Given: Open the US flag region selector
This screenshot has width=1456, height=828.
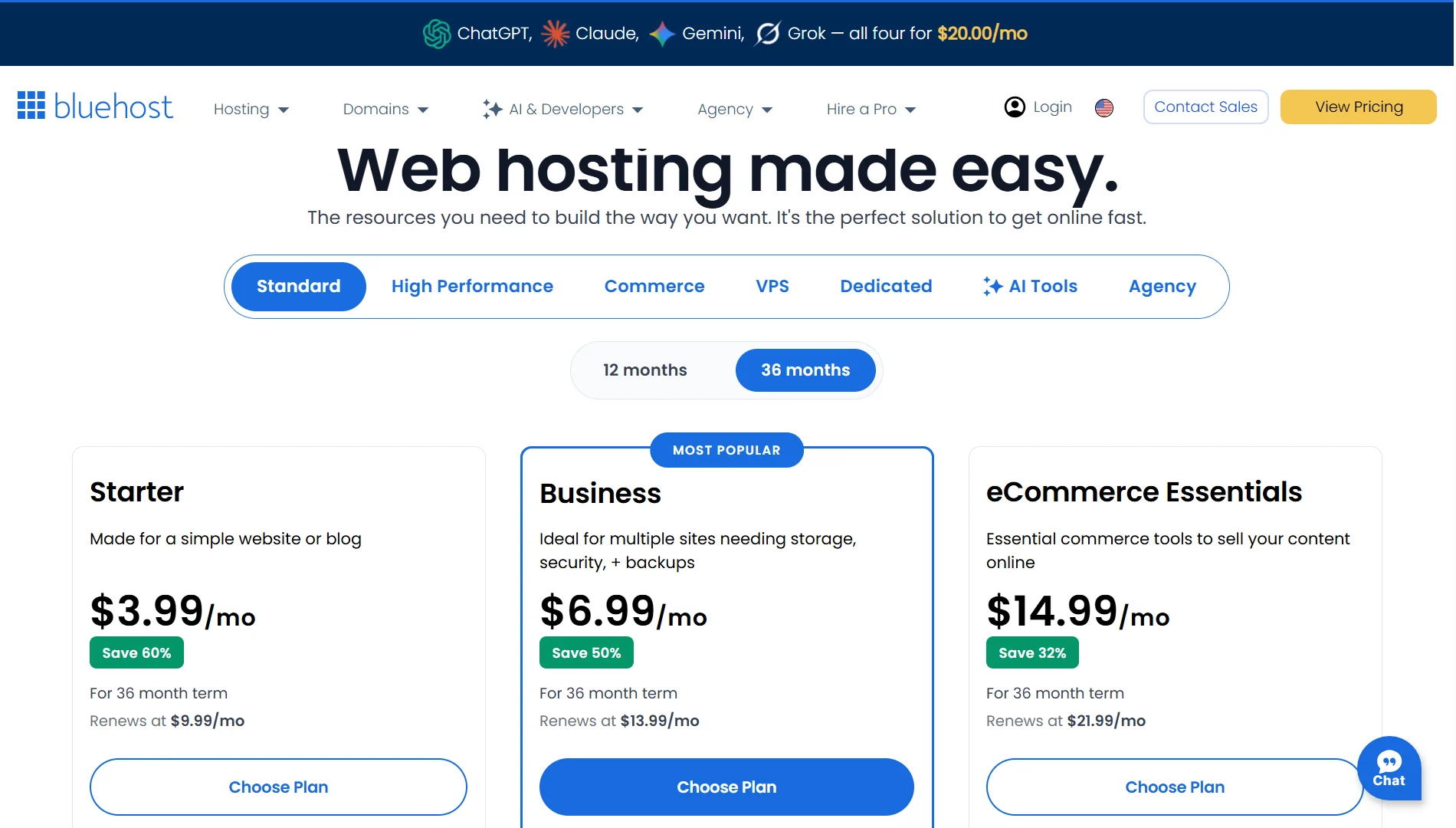Looking at the screenshot, I should [x=1104, y=108].
